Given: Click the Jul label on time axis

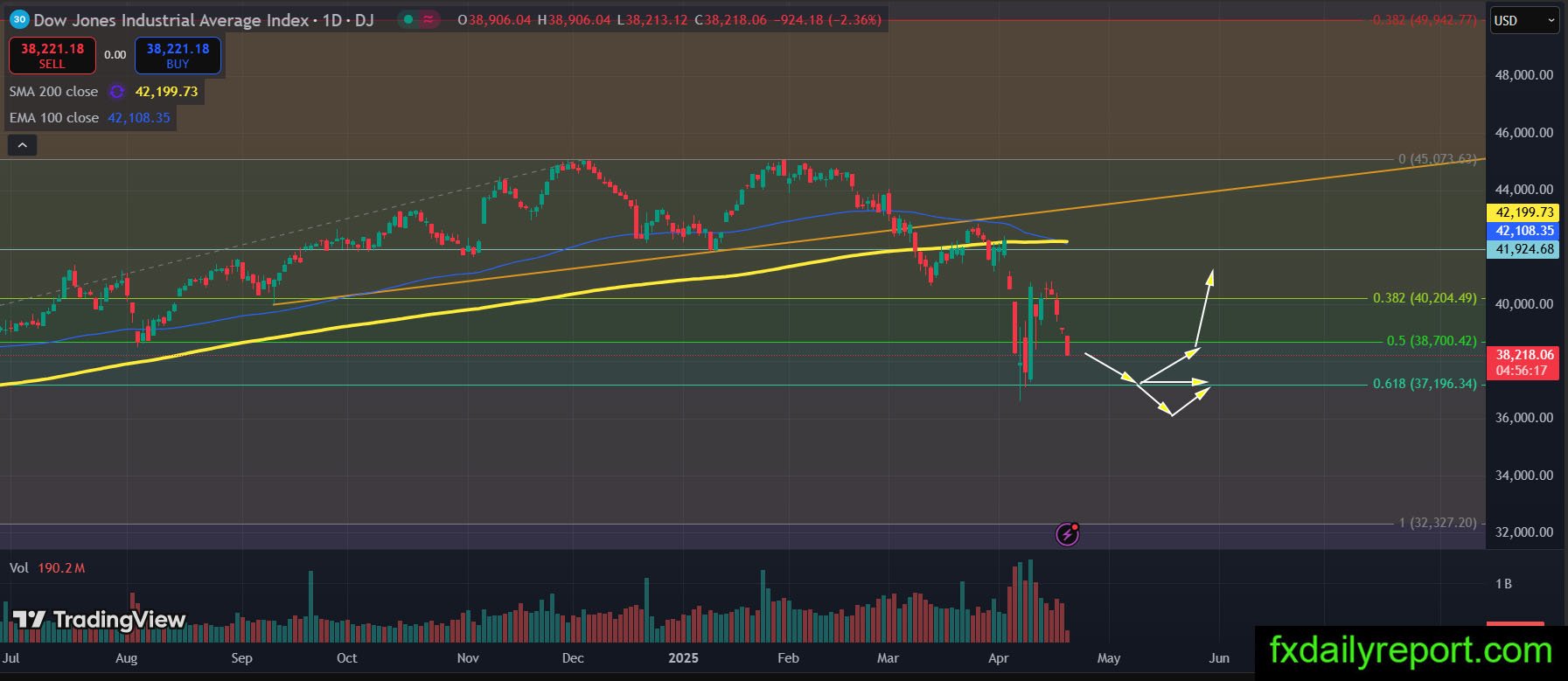Looking at the screenshot, I should [10, 658].
